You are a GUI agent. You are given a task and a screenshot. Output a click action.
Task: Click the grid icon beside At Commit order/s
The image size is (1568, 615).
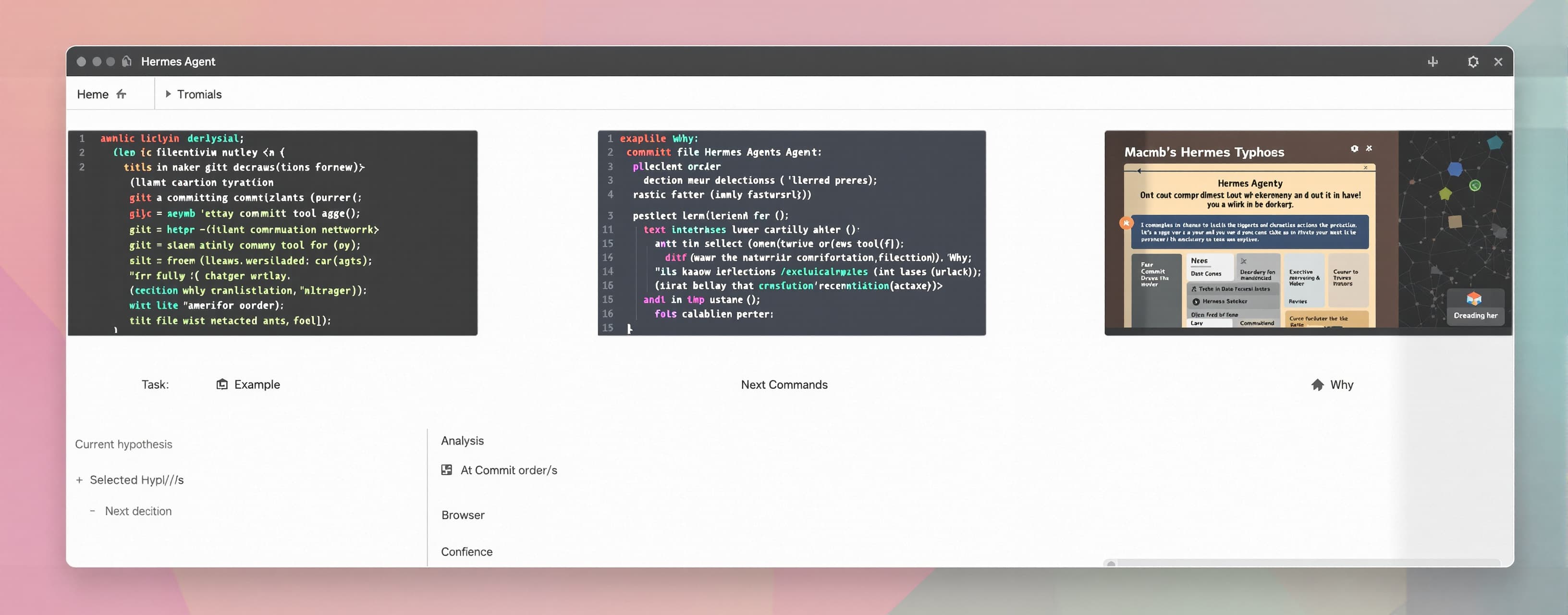click(x=447, y=470)
